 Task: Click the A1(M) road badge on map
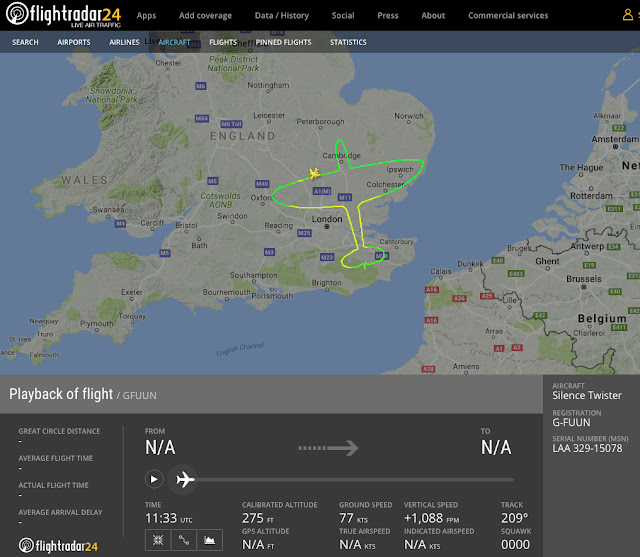(322, 191)
